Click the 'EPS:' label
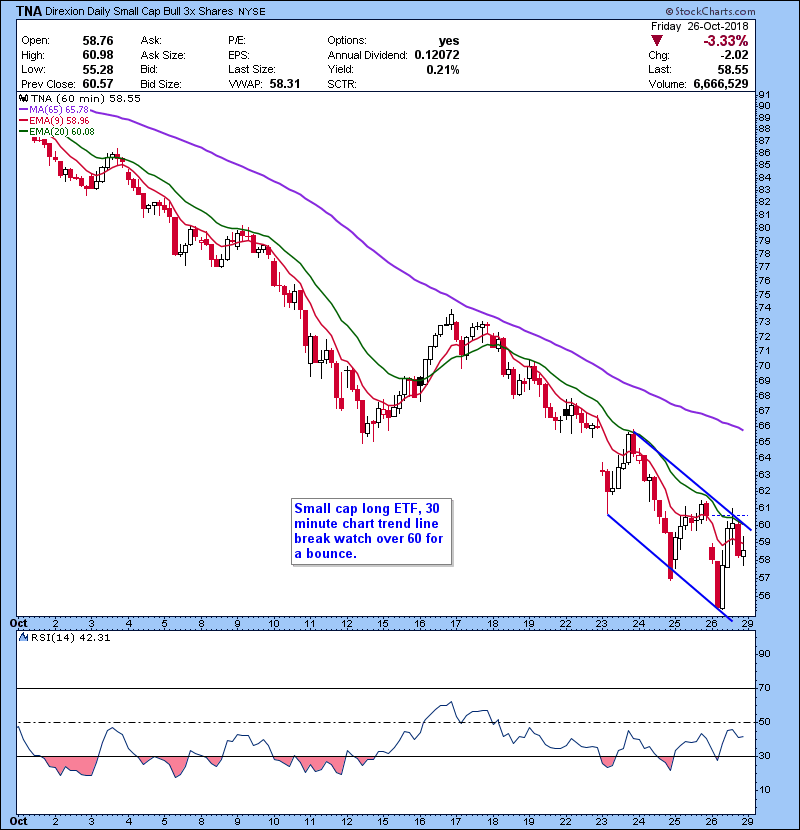This screenshot has width=800, height=830. pos(239,55)
